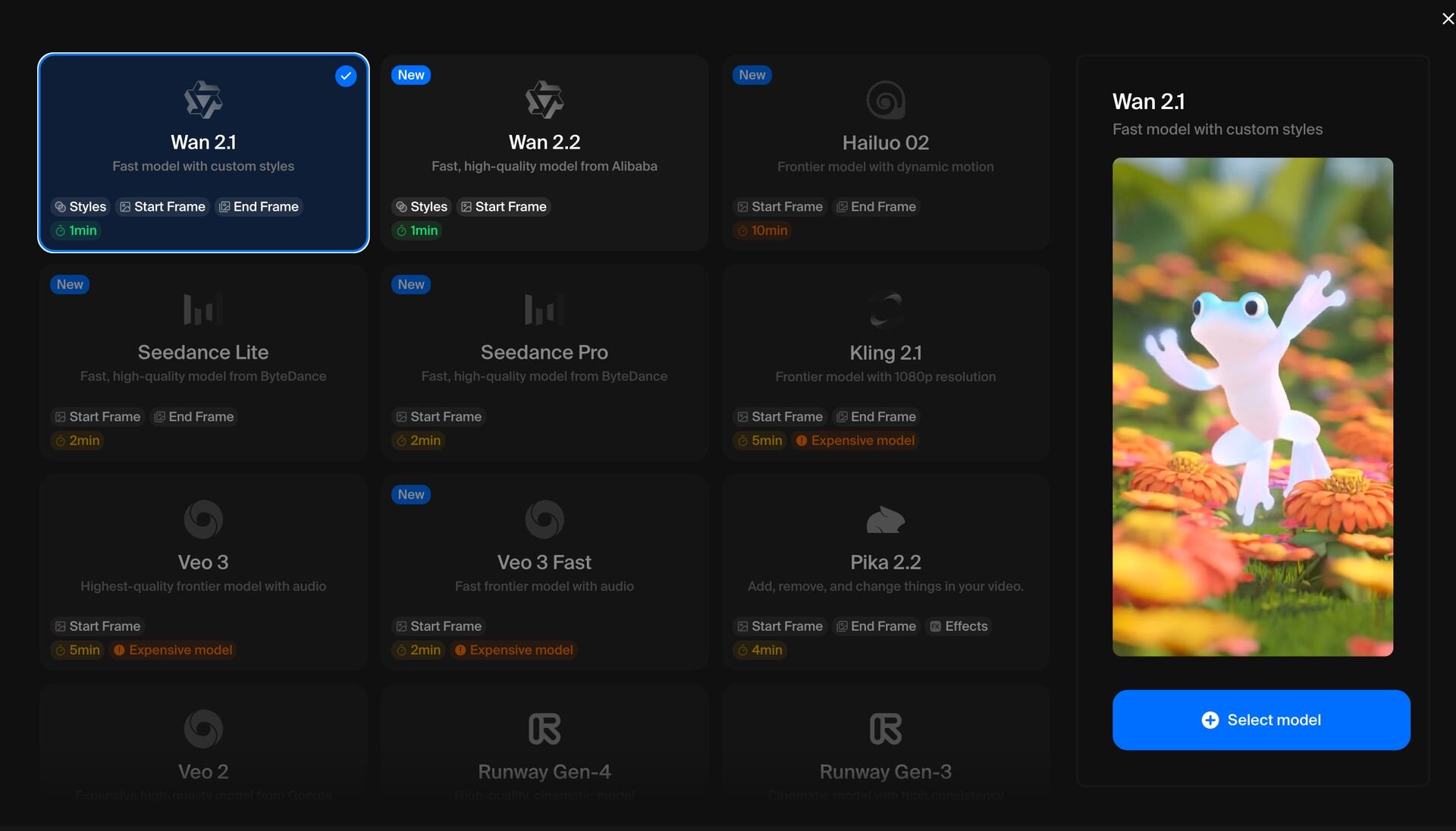
Task: Click the 1min timer badge on Wan 2.2
Action: (x=417, y=230)
